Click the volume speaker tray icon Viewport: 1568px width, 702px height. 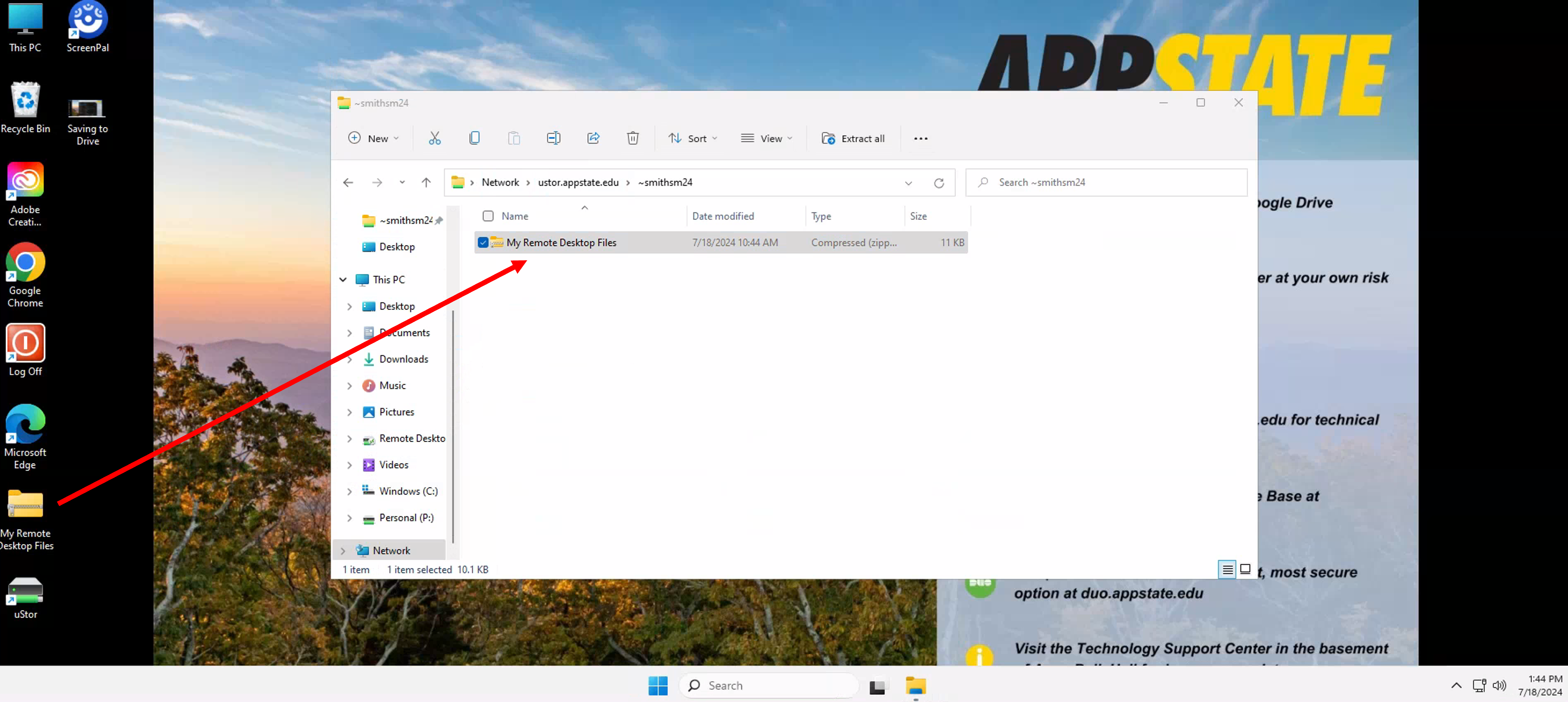[1499, 686]
